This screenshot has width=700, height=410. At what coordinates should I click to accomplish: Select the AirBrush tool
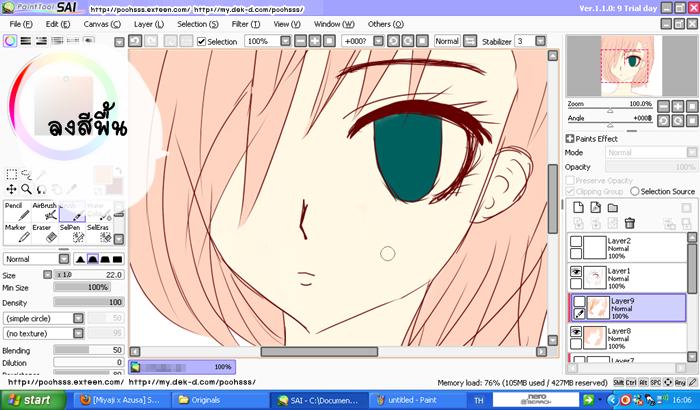[x=45, y=212]
